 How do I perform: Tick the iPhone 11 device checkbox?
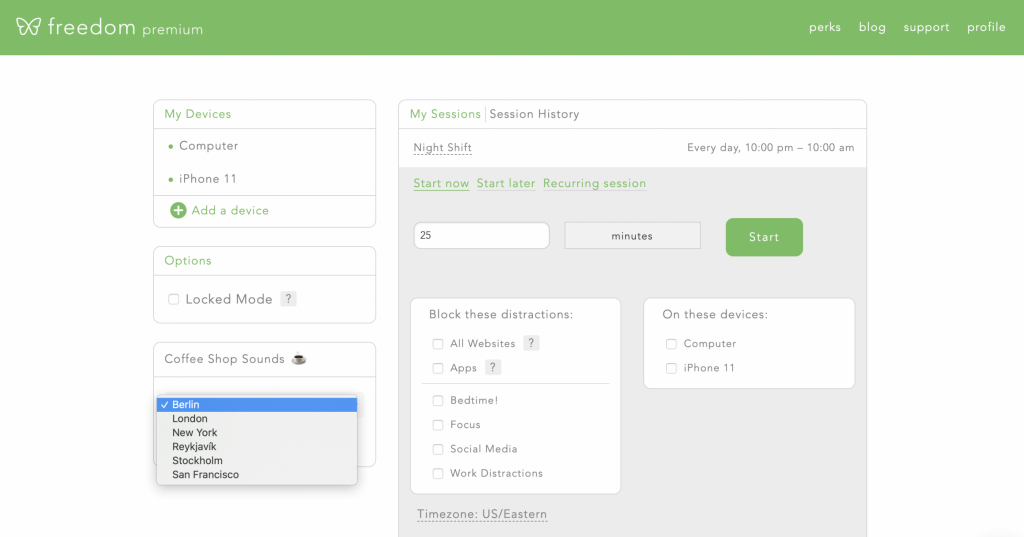click(x=671, y=368)
